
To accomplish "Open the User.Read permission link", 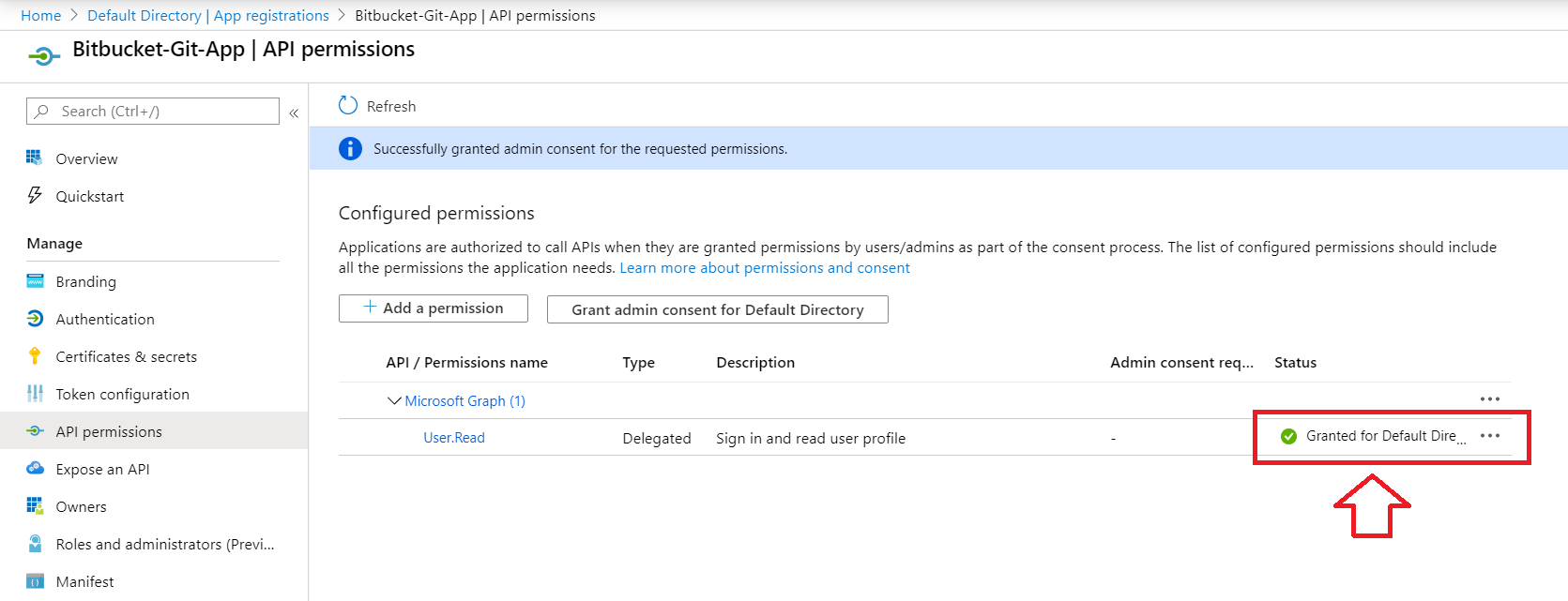I will click(x=454, y=437).
